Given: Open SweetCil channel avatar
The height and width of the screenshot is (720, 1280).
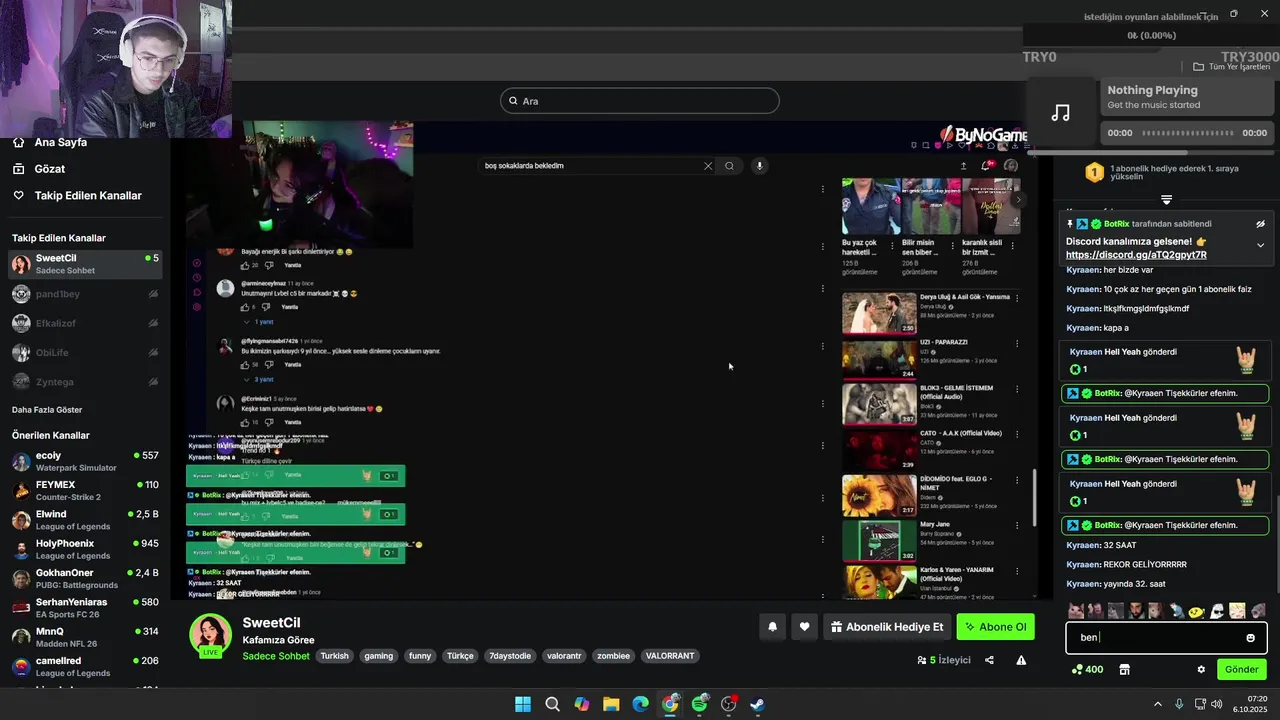Looking at the screenshot, I should click(x=211, y=636).
